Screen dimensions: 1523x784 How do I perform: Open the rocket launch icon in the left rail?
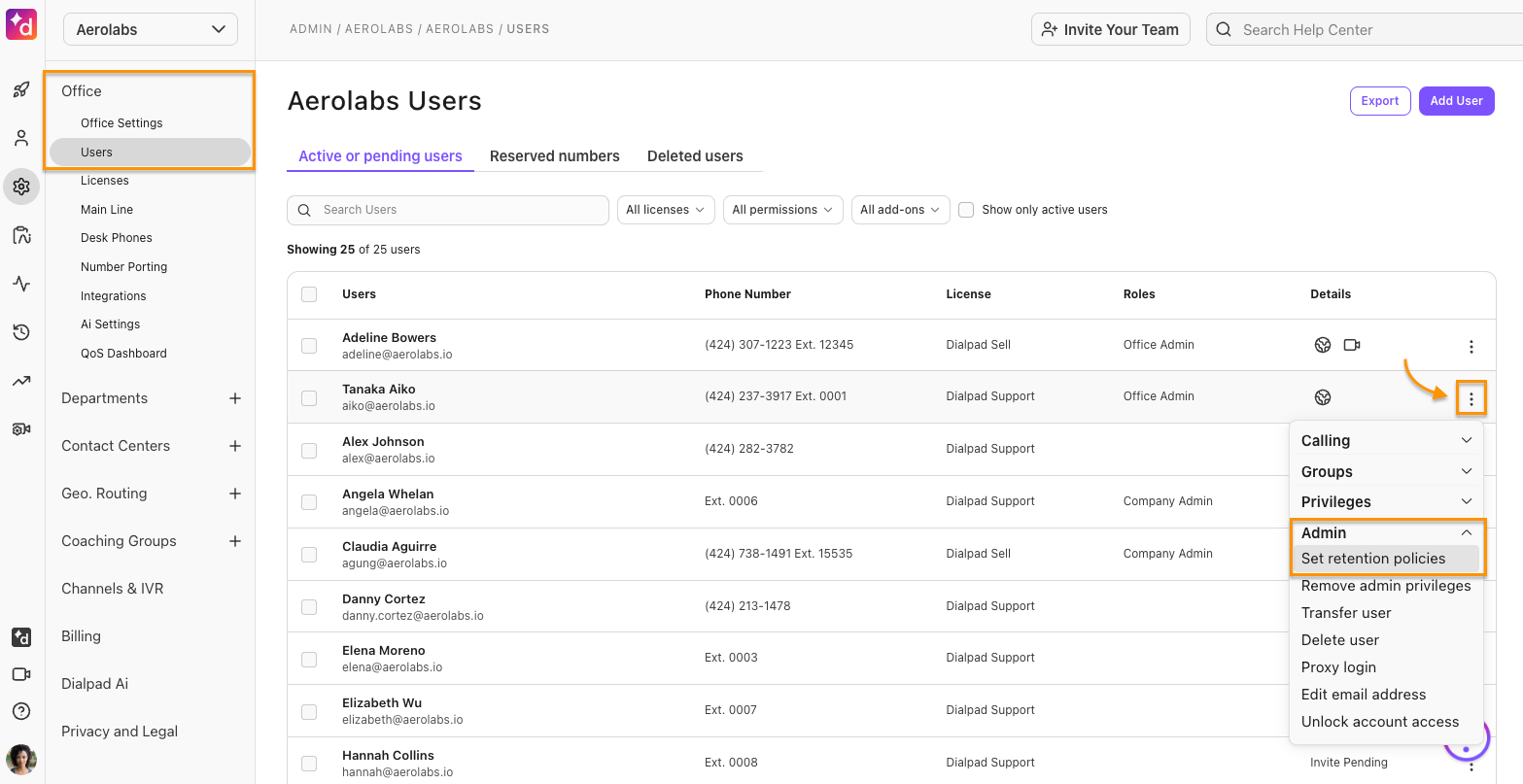click(x=21, y=90)
